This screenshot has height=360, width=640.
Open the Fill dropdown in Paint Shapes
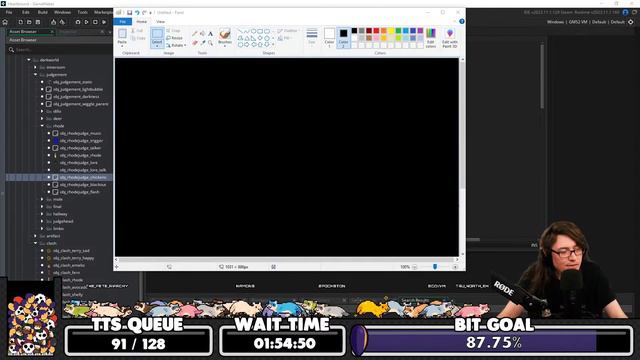pyautogui.click(x=284, y=38)
